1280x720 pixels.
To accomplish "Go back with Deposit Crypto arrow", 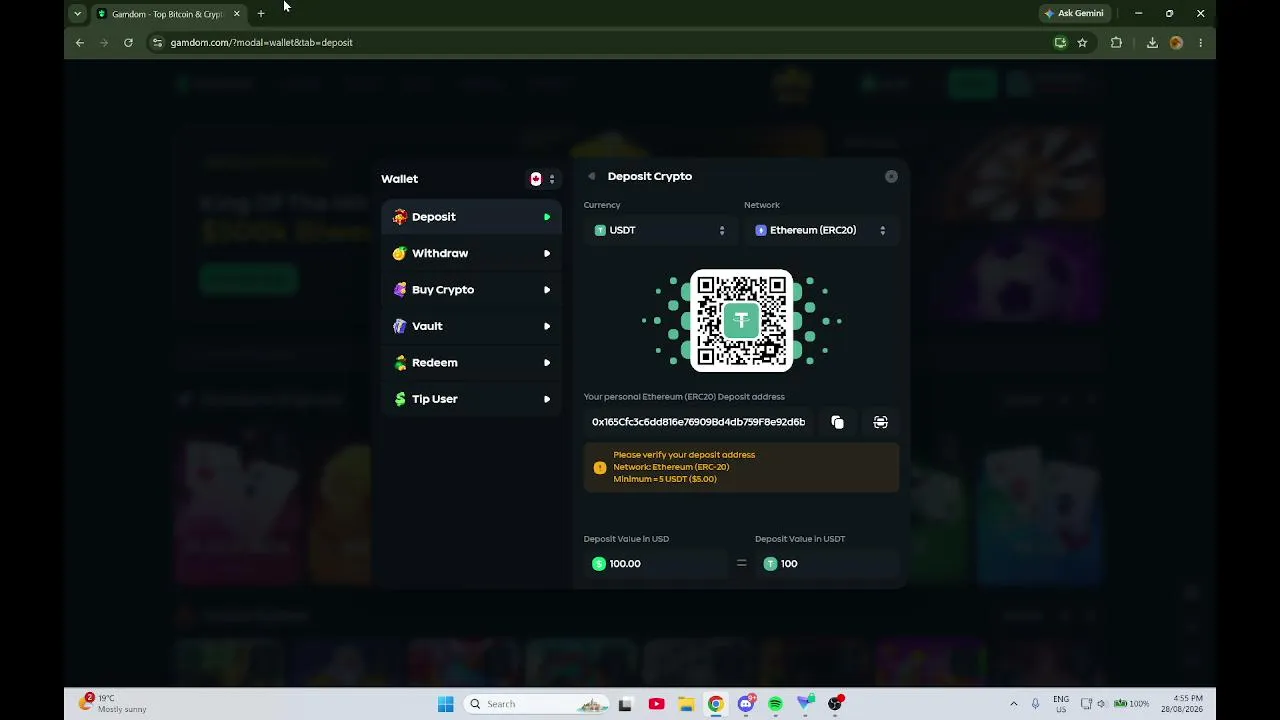I will coord(592,177).
